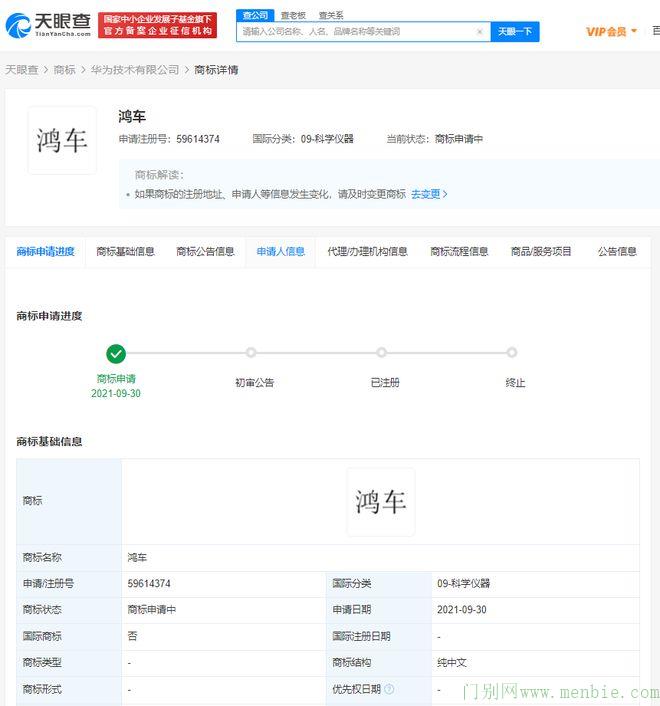The width and height of the screenshot is (660, 706).
Task: Go to 商标 in the breadcrumb
Action: [64, 70]
